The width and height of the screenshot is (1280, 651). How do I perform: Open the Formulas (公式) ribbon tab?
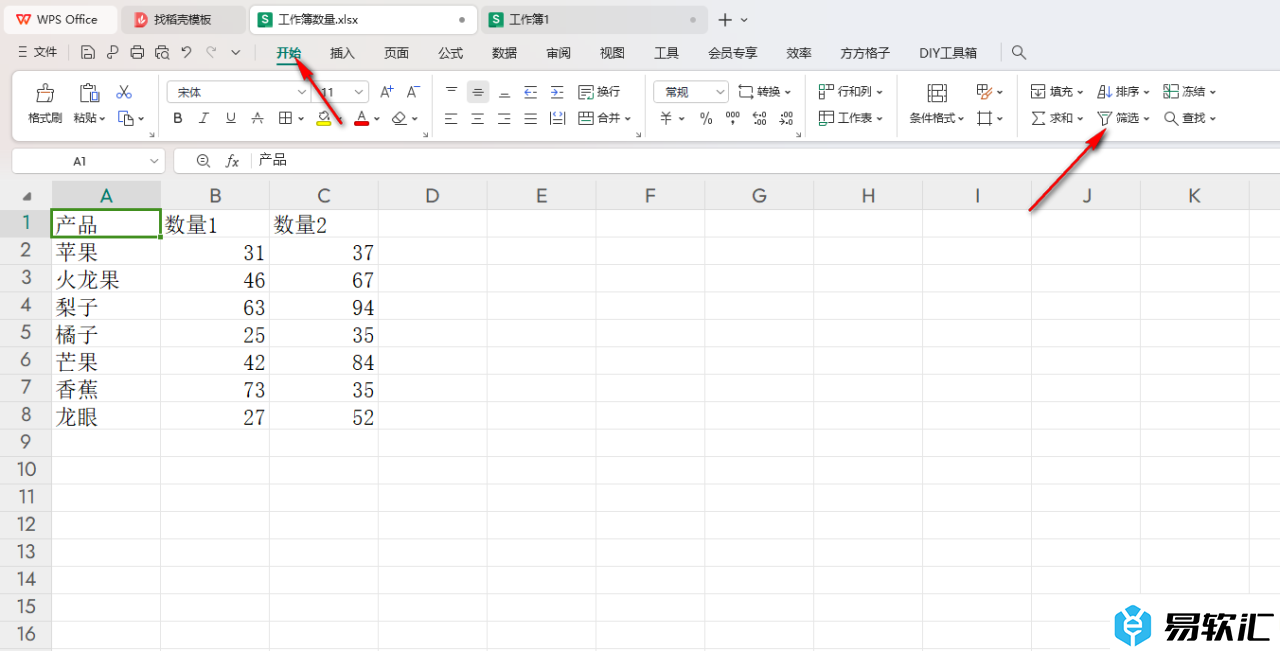[x=451, y=53]
